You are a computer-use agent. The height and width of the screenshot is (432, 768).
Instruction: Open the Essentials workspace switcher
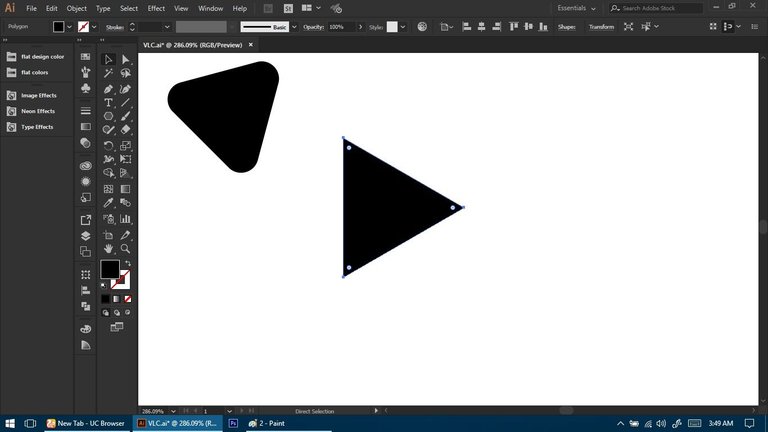pyautogui.click(x=576, y=8)
